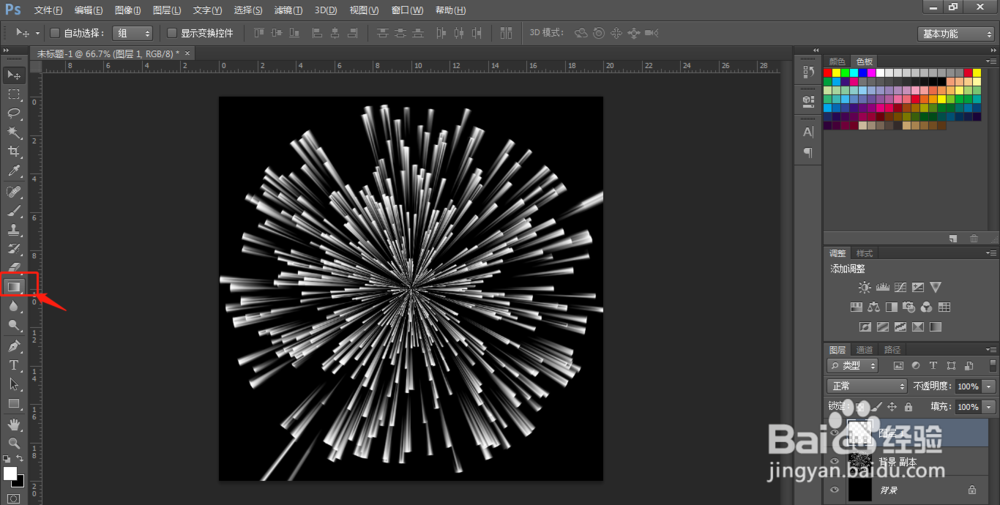Switch to the 通道 tab

pyautogui.click(x=864, y=349)
